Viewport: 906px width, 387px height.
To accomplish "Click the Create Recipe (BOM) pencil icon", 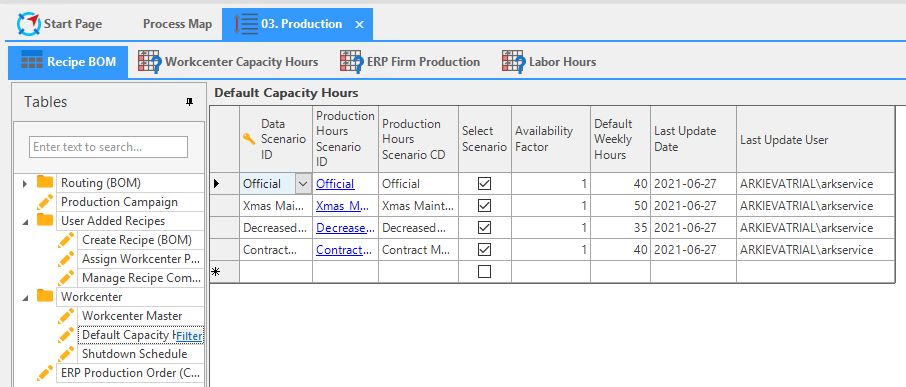I will 66,240.
